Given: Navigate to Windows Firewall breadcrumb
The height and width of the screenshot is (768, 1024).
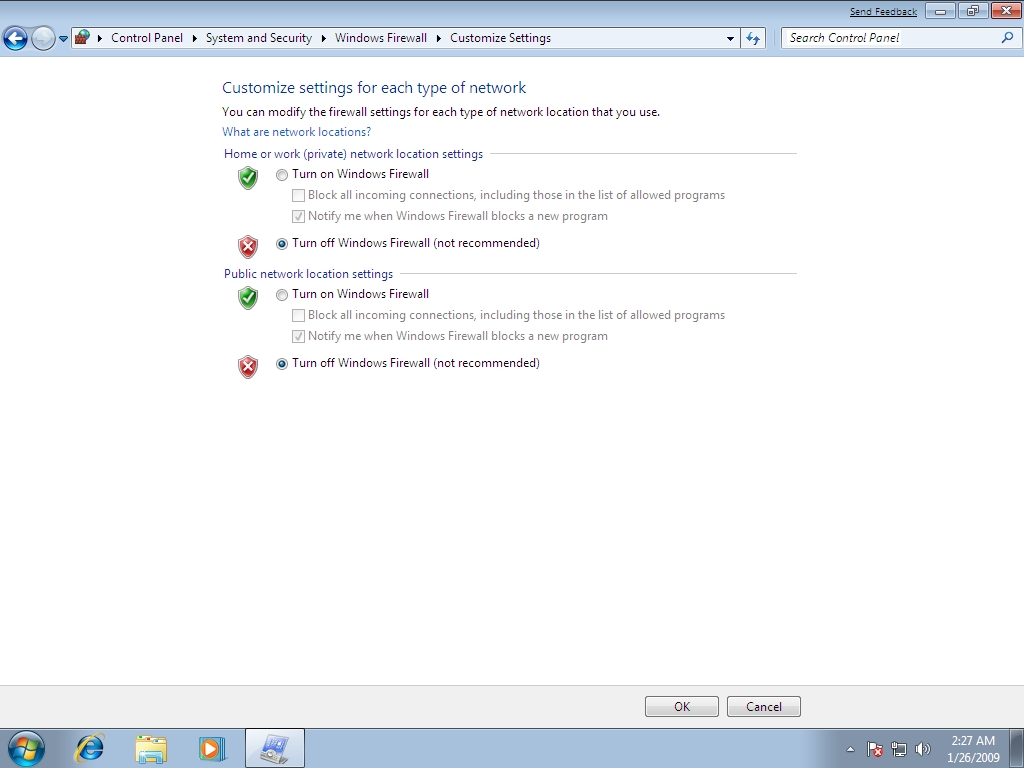Looking at the screenshot, I should click(380, 38).
